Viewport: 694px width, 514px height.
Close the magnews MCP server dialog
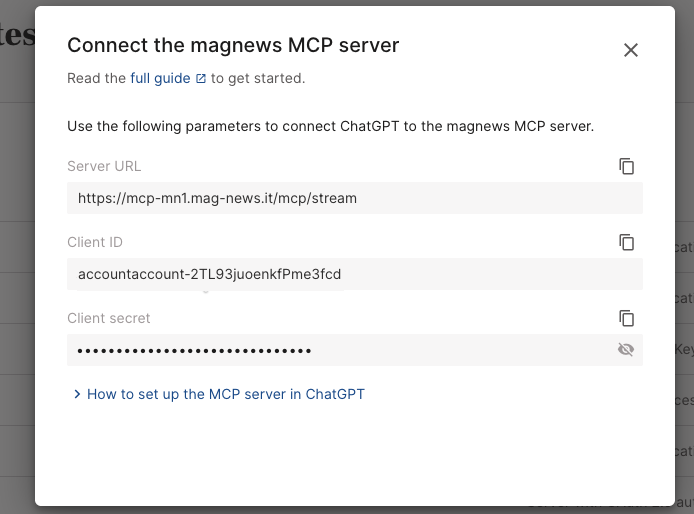point(630,50)
